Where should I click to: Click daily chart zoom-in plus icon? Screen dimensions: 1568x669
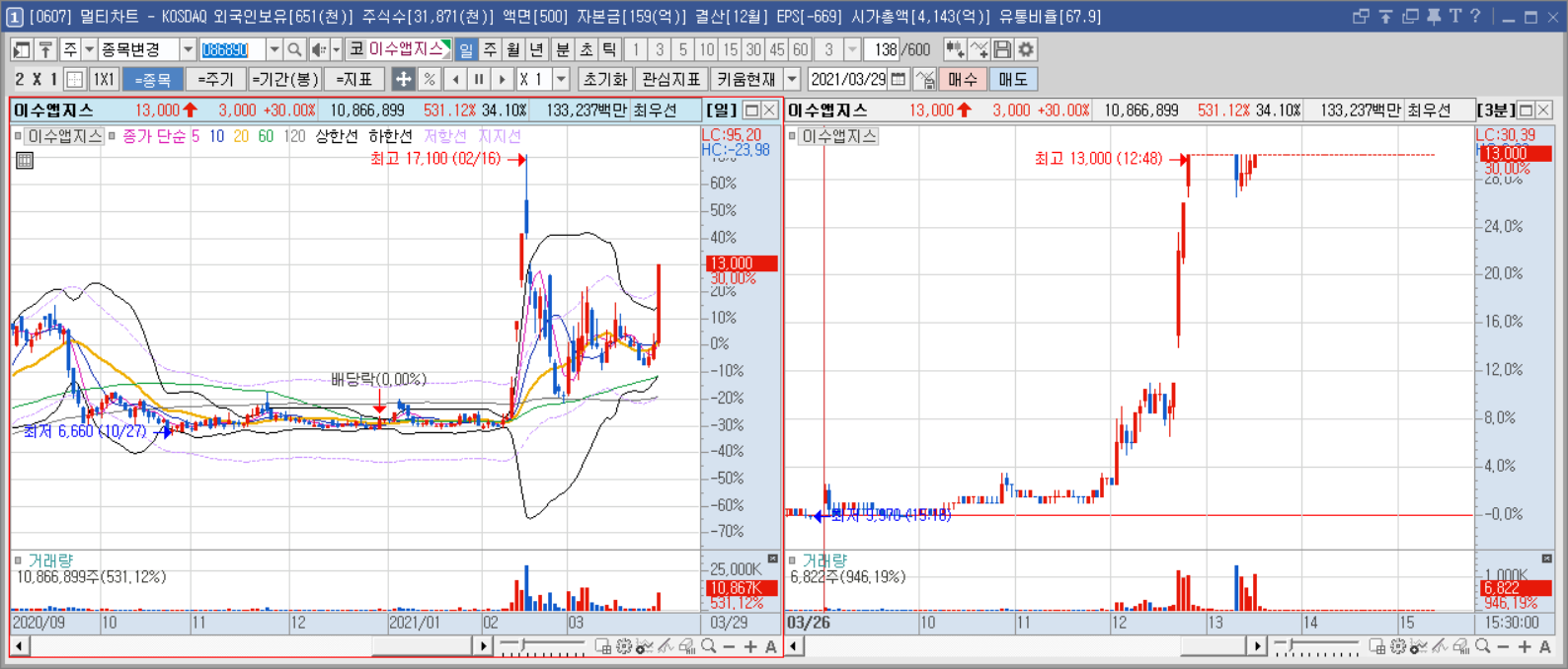tap(750, 646)
